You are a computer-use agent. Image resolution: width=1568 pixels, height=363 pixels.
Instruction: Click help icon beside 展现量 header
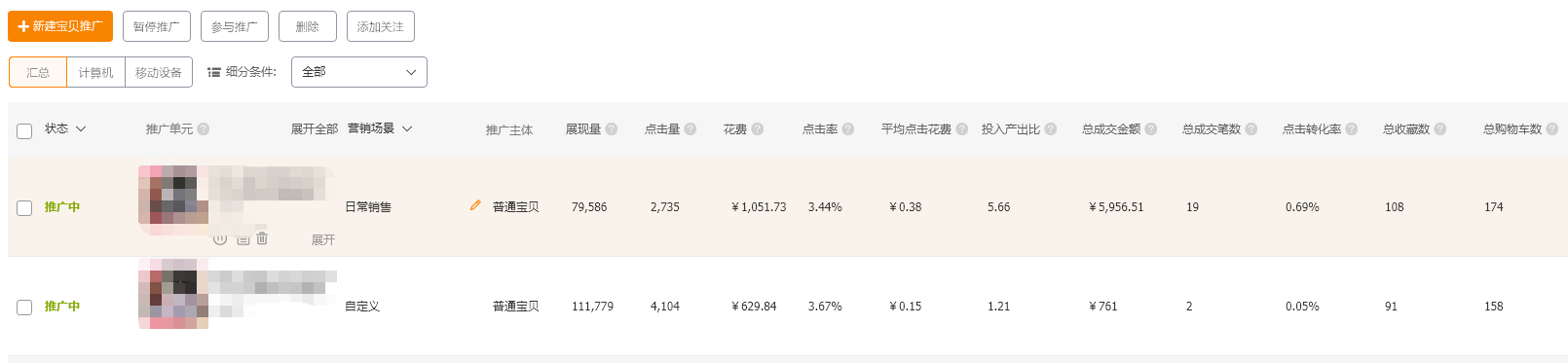click(612, 128)
